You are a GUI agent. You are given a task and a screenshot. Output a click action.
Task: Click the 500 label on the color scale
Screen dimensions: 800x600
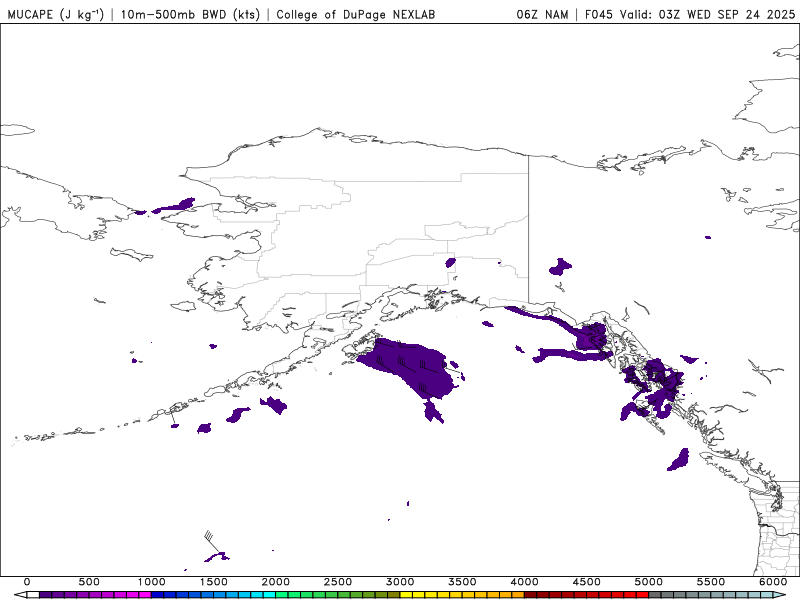coord(89,582)
